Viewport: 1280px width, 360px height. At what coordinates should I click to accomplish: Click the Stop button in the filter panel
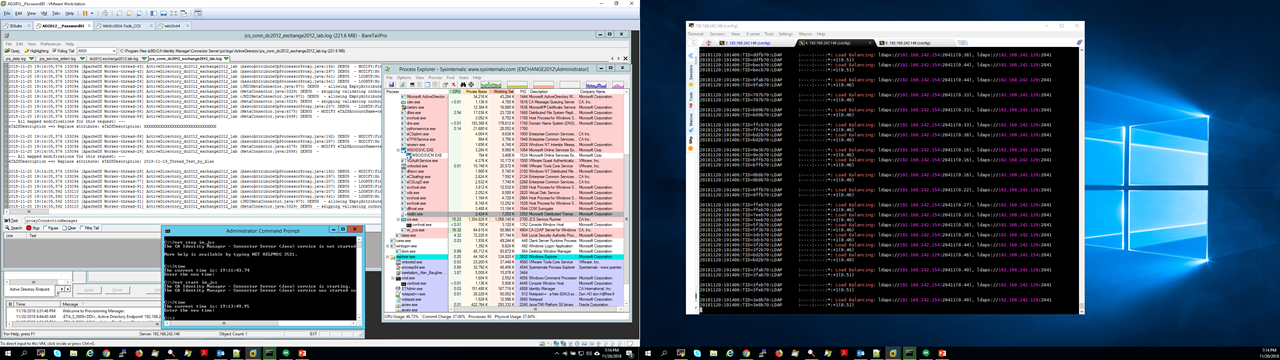(33, 228)
